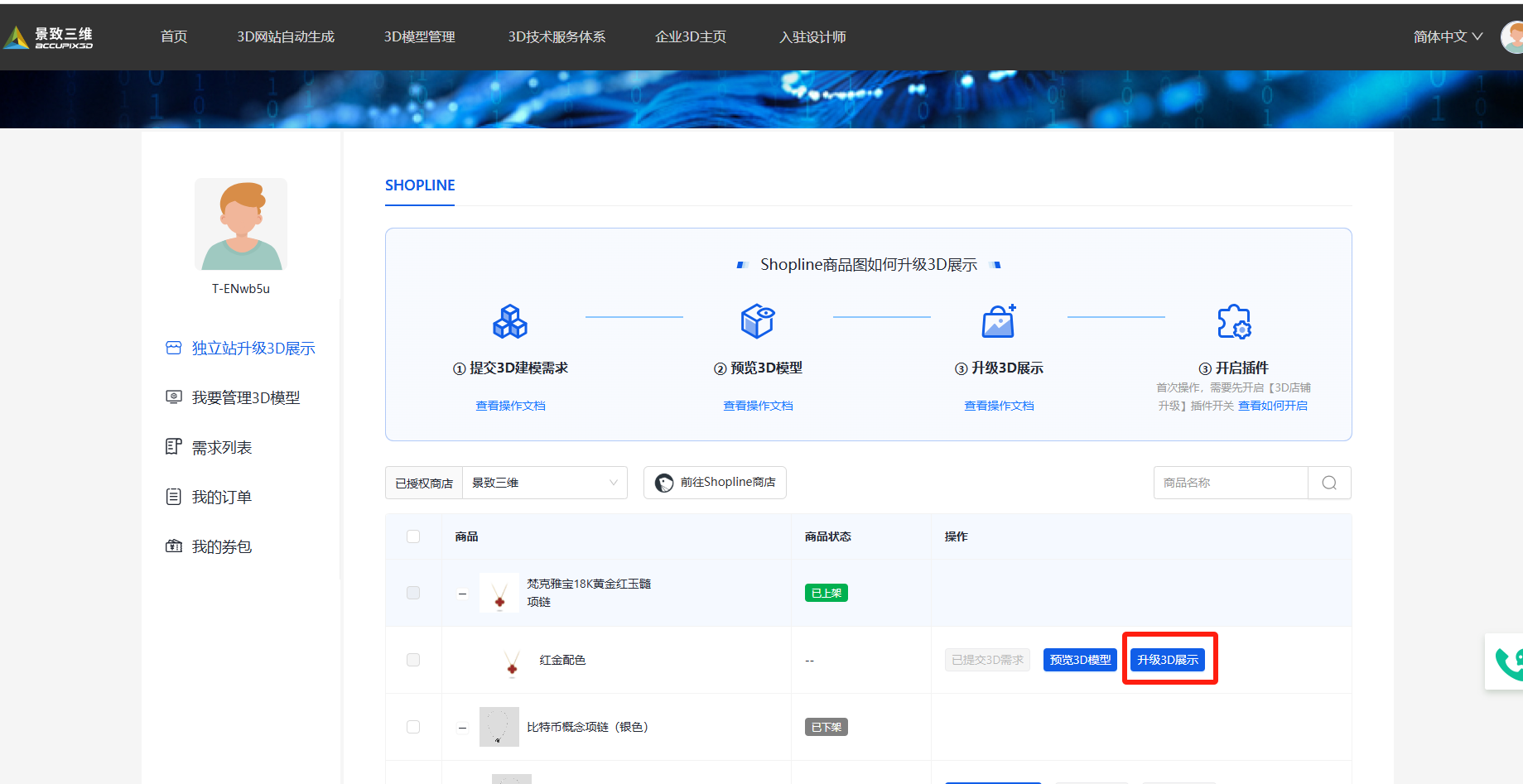Toggle the select-all checkbox in table header
Viewport: 1523px width, 784px height.
click(413, 536)
